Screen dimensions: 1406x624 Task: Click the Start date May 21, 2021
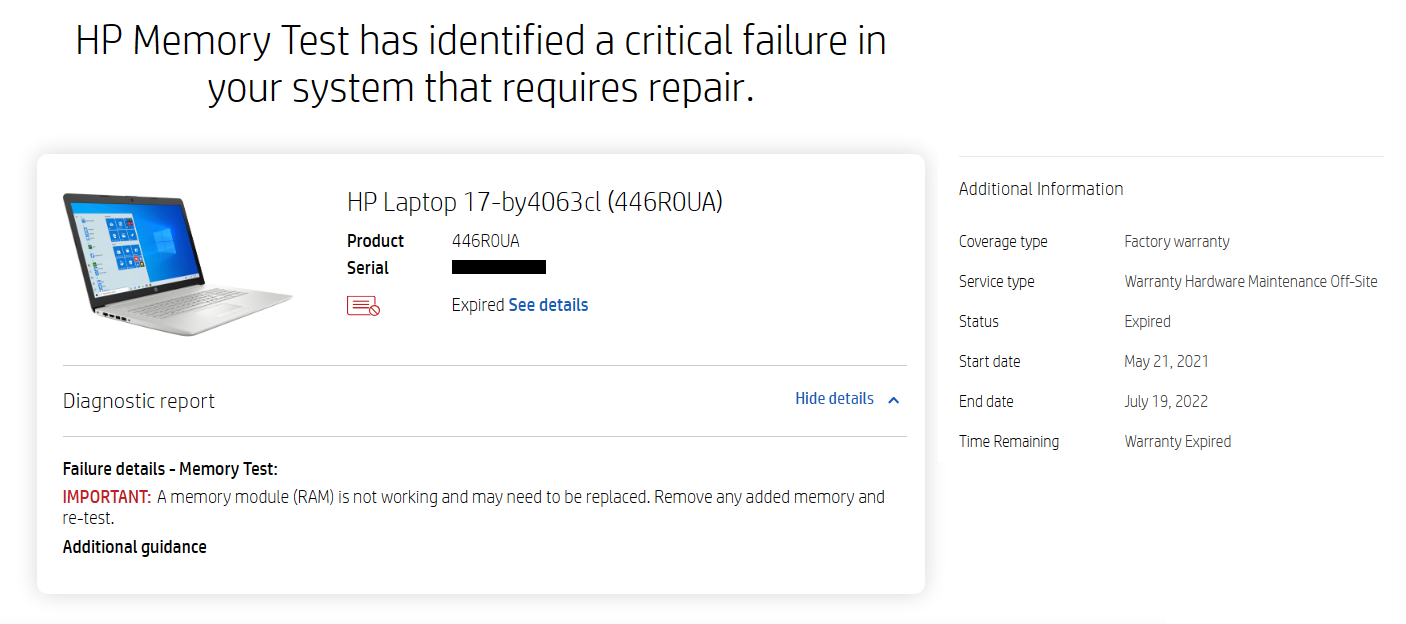point(1166,361)
